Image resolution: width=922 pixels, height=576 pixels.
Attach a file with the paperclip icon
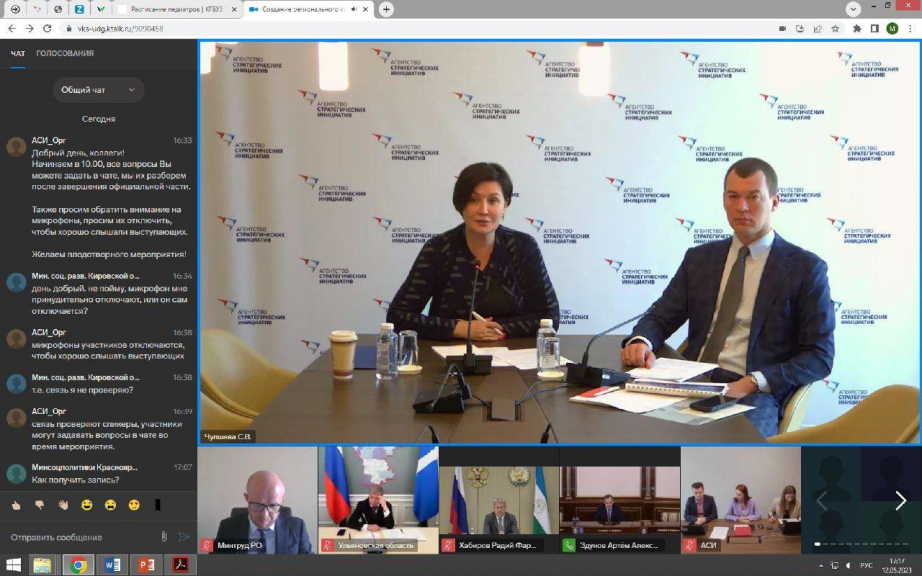click(164, 537)
